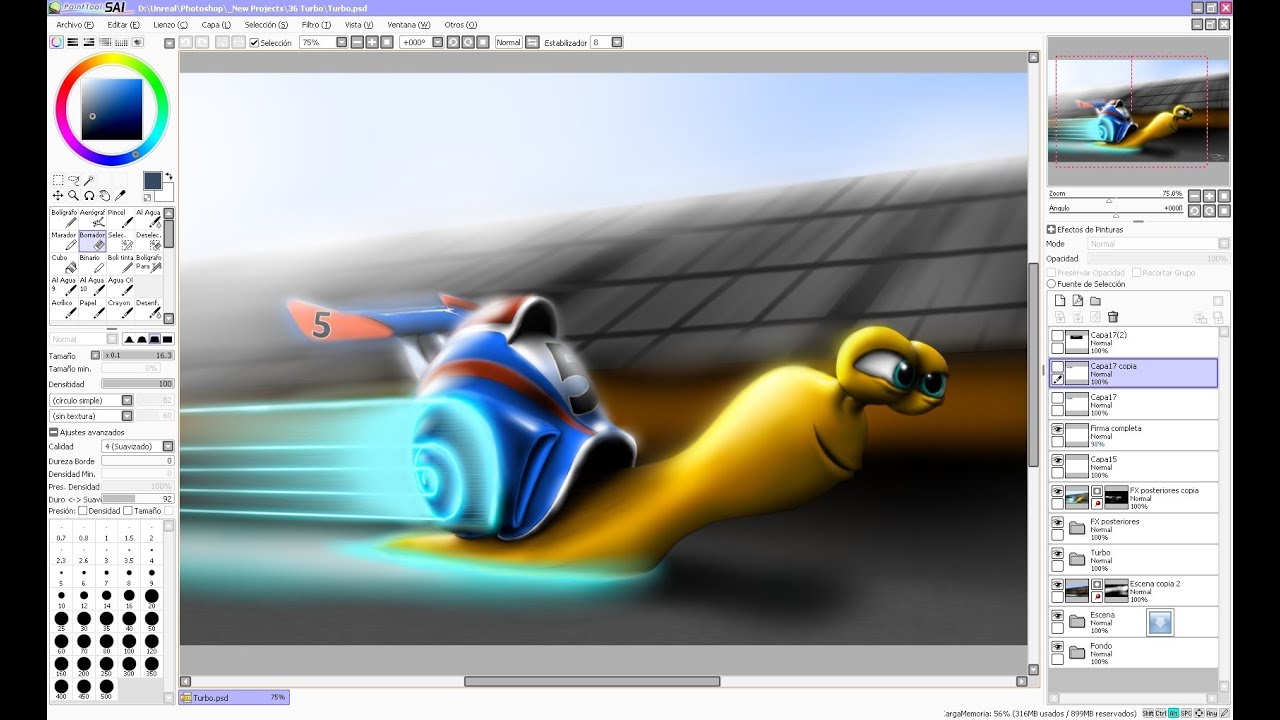1280x720 pixels.
Task: Choose the Borrador eraser tool
Action: (92, 240)
